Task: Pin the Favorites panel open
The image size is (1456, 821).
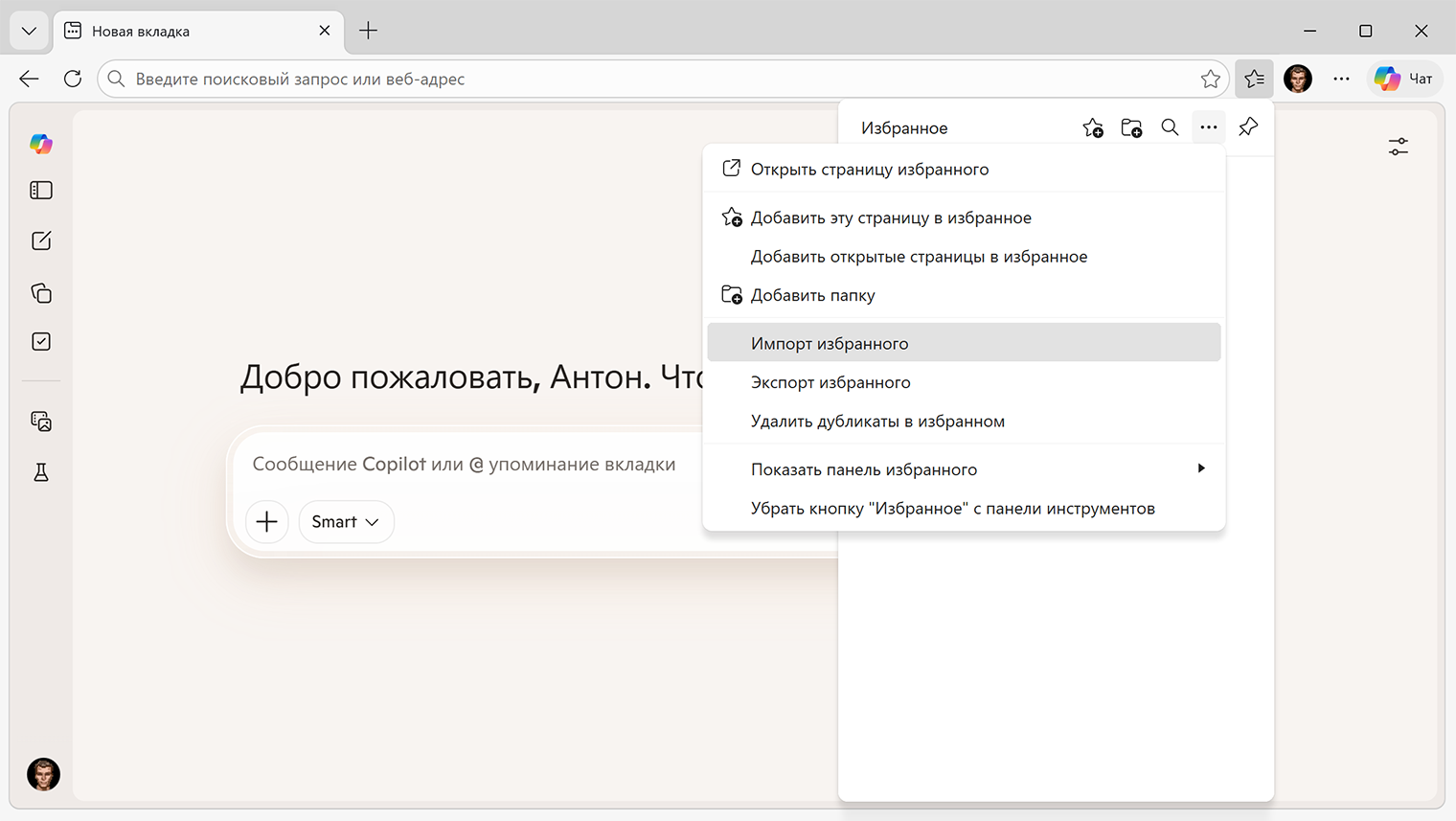Action: coord(1247,125)
